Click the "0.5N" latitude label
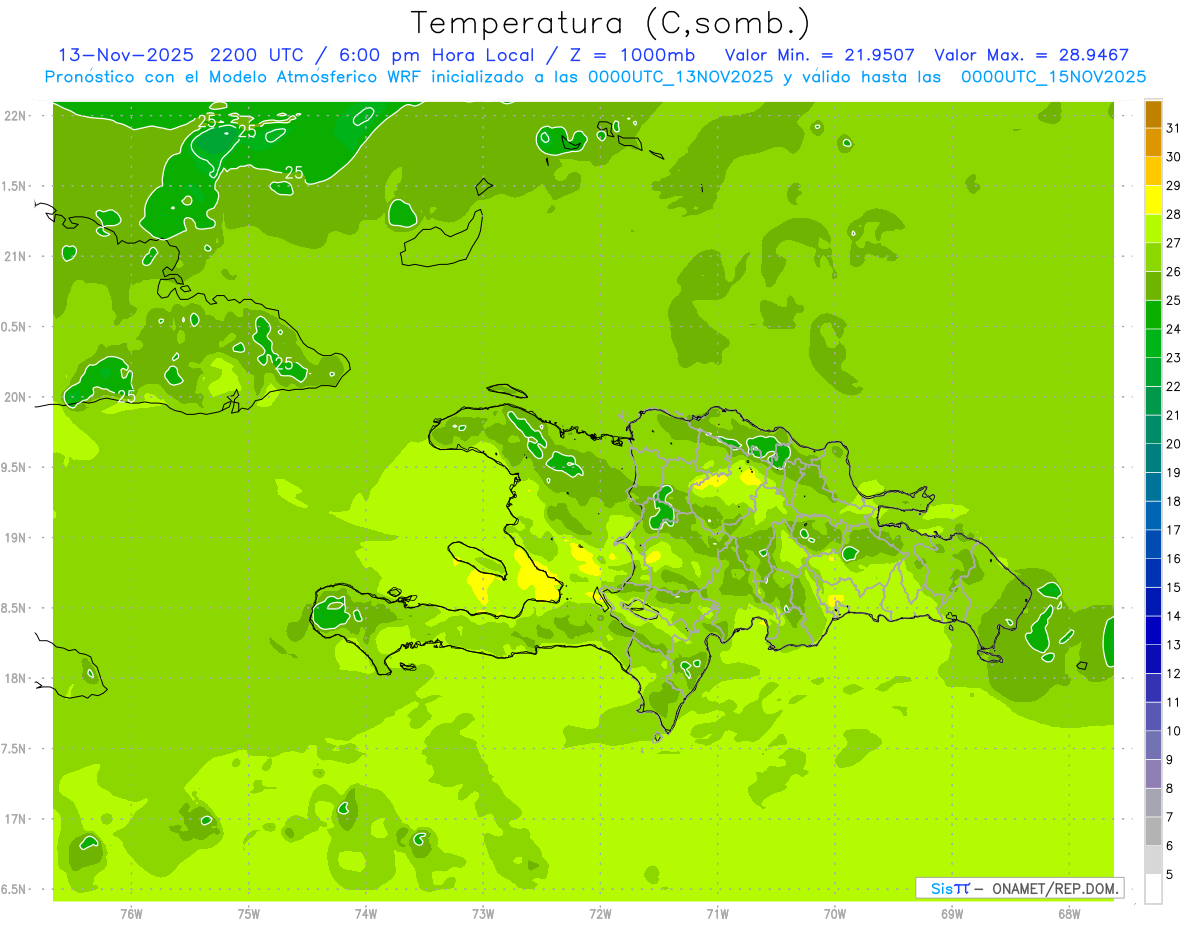Viewport: 1200px width, 927px height. pyautogui.click(x=15, y=327)
